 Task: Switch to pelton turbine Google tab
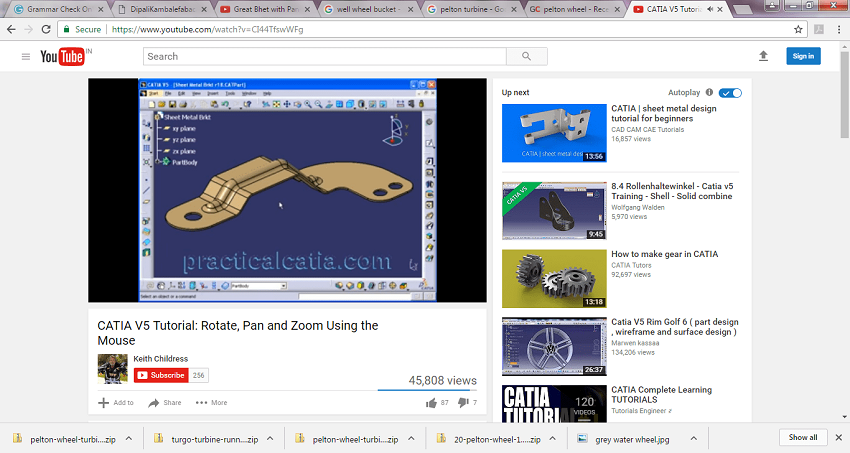[471, 9]
